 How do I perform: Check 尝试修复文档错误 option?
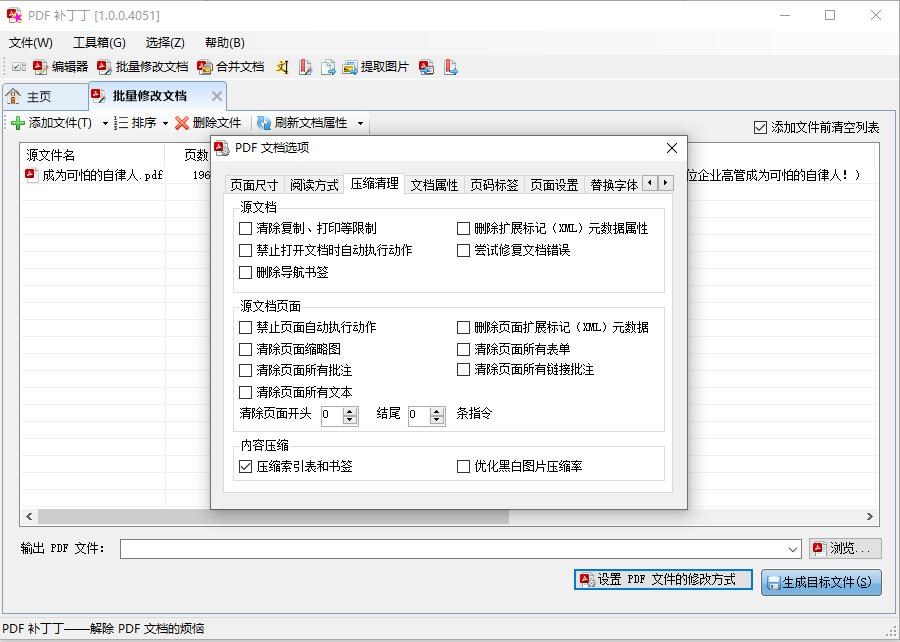click(463, 250)
